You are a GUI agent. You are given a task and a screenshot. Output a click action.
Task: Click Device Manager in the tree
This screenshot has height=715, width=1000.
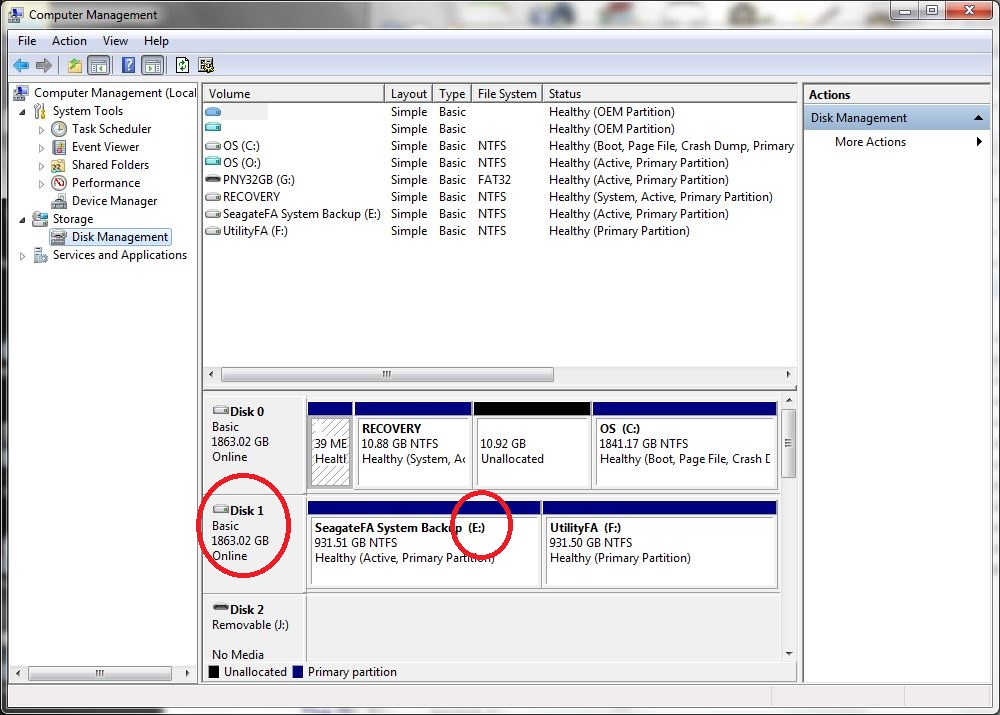click(114, 201)
